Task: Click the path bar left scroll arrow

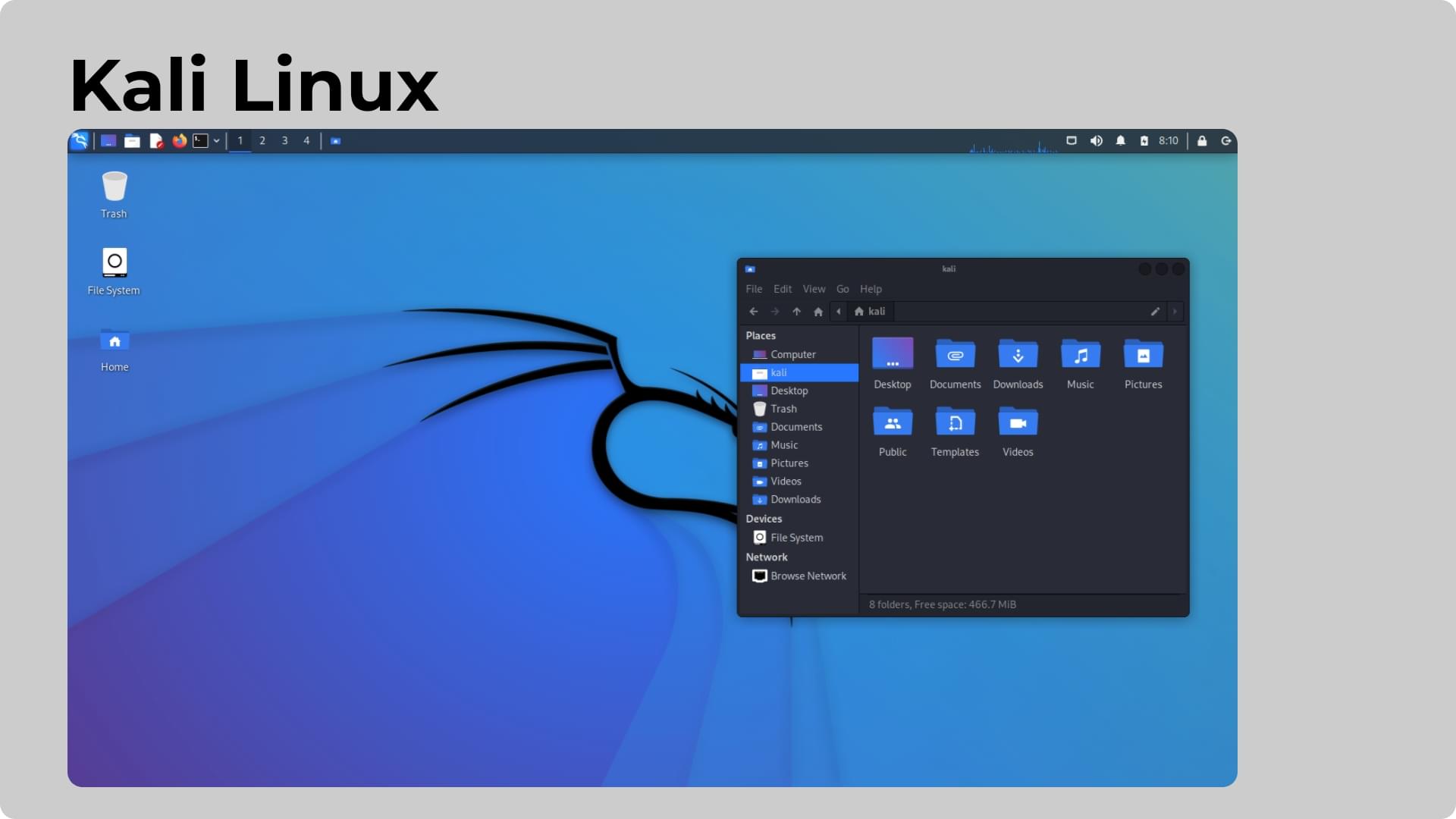Action: [839, 312]
